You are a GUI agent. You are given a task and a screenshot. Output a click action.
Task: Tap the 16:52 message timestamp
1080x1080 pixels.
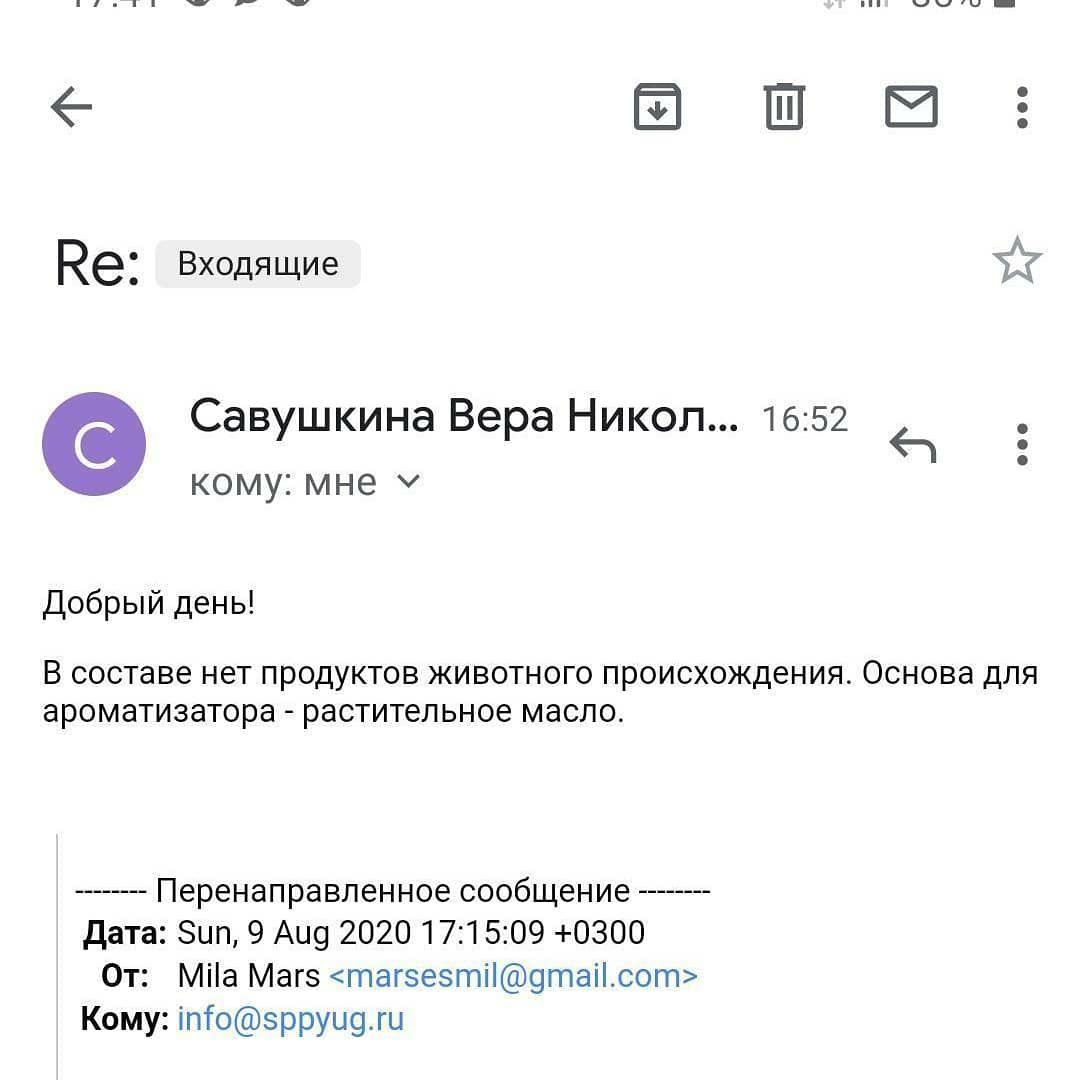[x=804, y=419]
